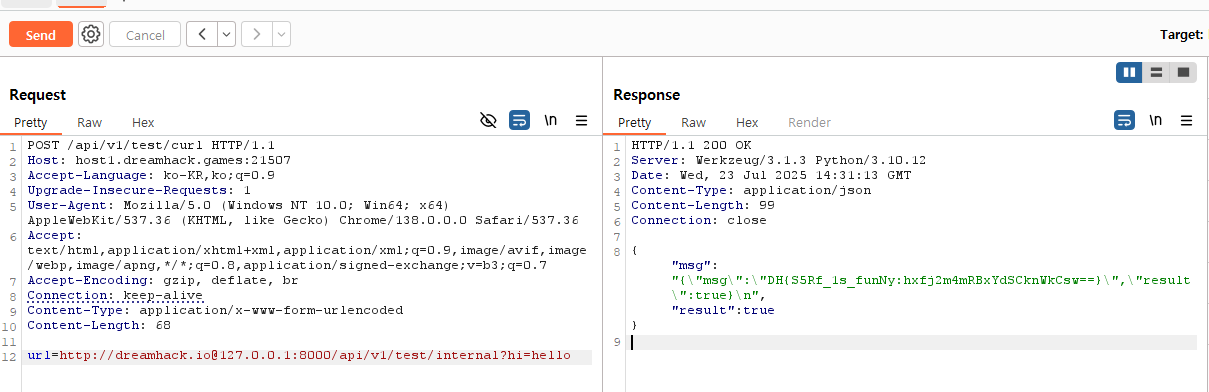
Task: Click the Accept-Language header line
Action: tap(151, 174)
